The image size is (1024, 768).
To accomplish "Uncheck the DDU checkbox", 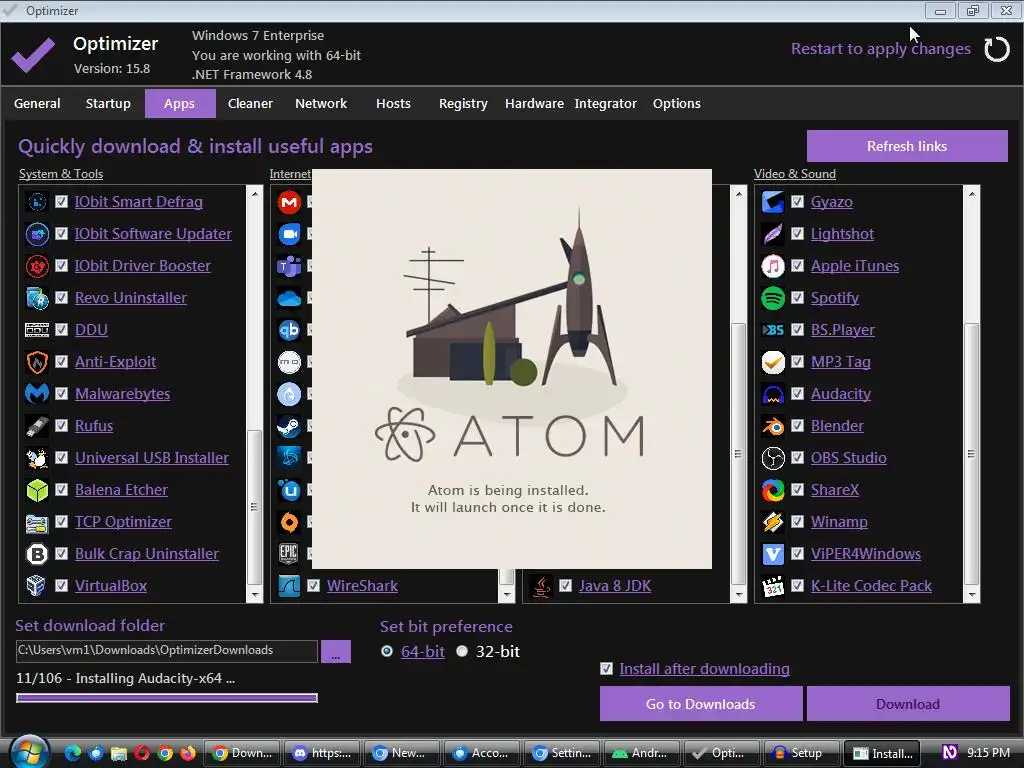I will pyautogui.click(x=61, y=329).
